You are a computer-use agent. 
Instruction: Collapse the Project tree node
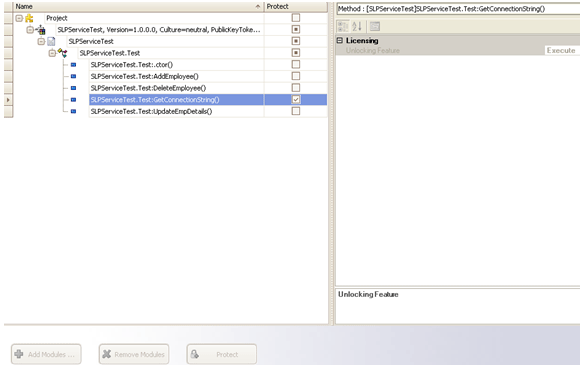[19, 18]
